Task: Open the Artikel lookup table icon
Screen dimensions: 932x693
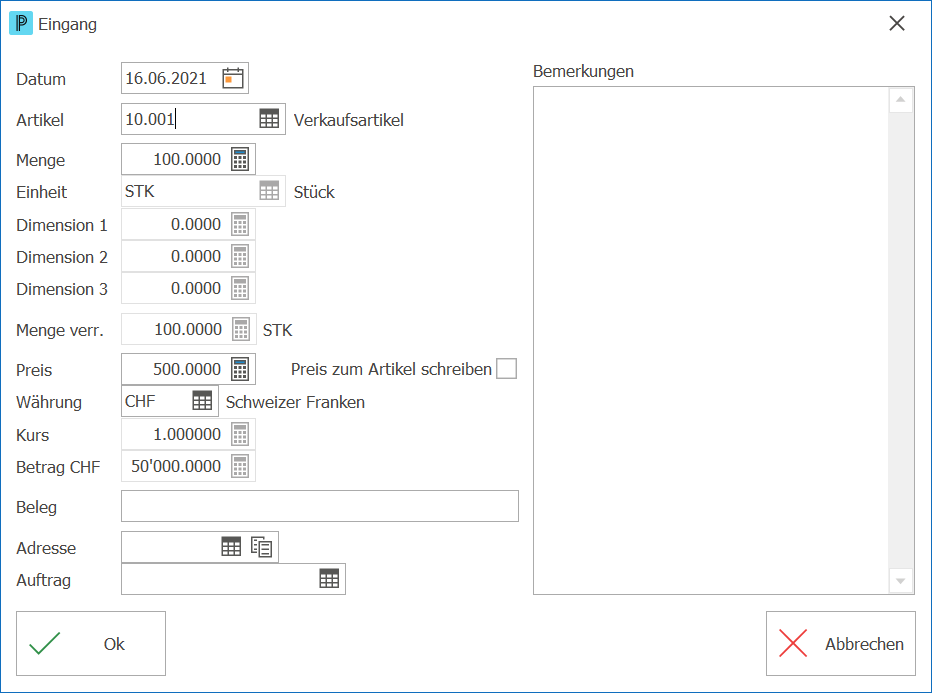Action: point(269,119)
